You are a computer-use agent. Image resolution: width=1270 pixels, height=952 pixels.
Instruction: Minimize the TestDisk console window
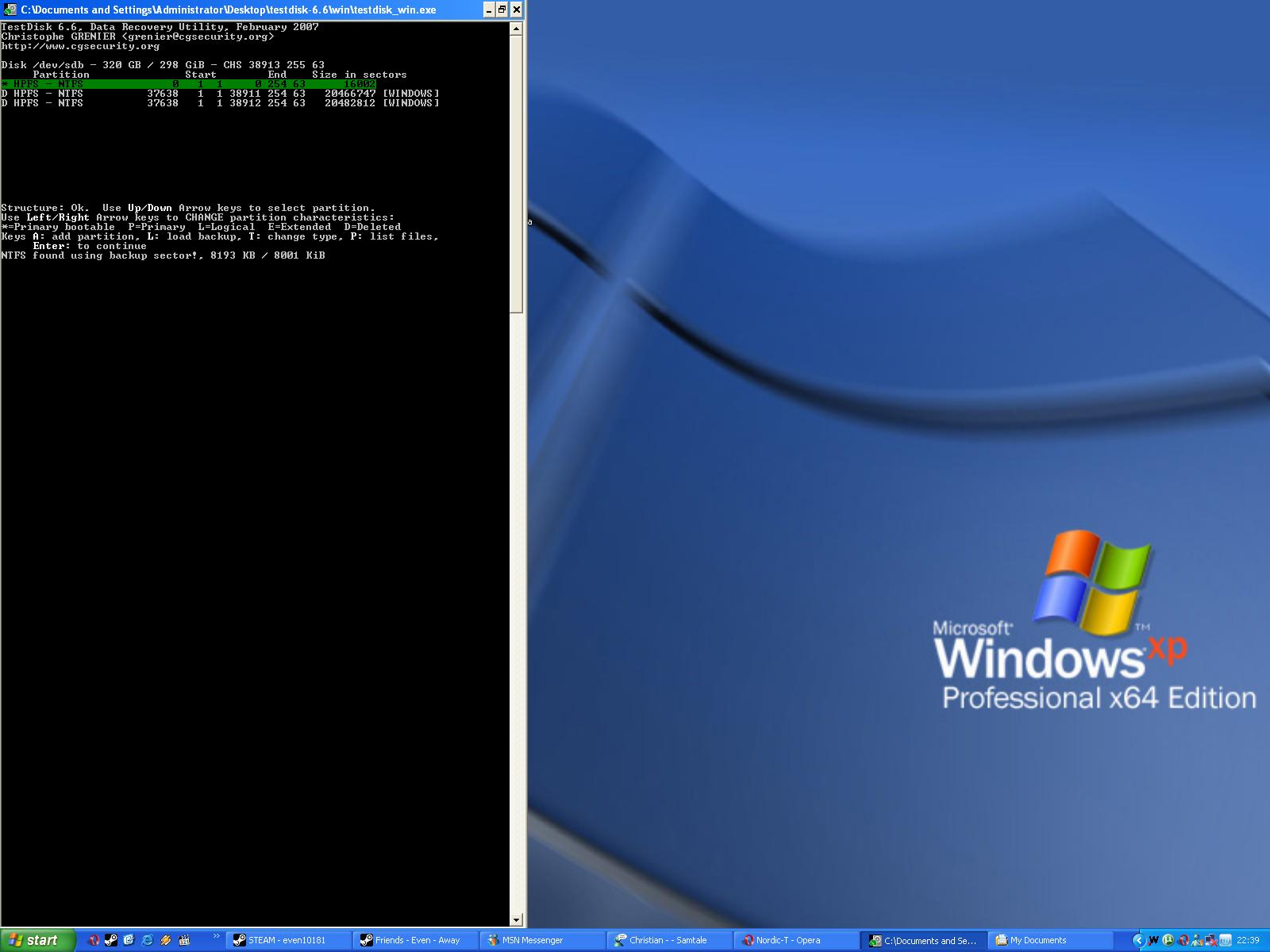489,10
